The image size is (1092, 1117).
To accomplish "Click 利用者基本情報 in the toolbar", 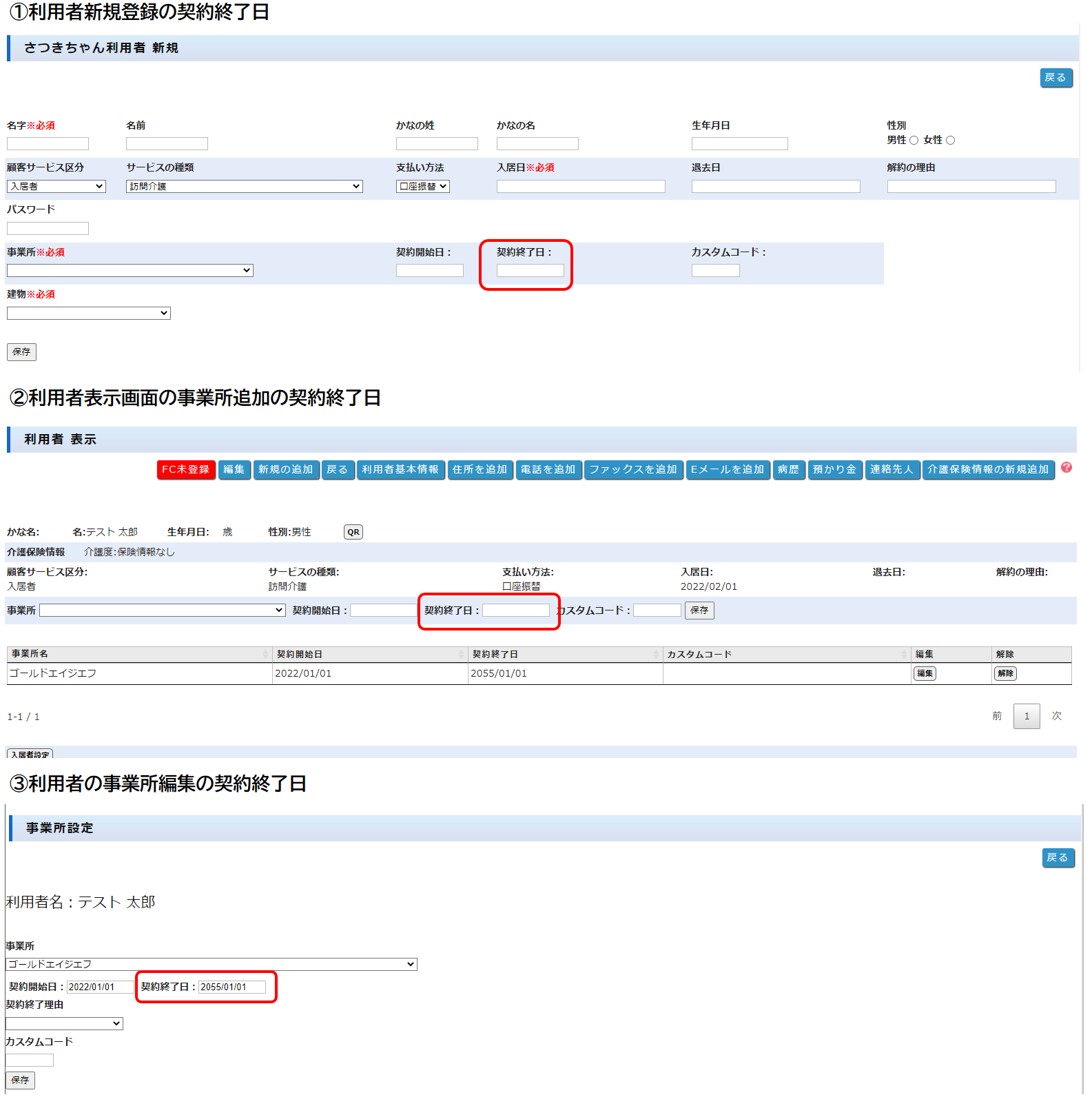I will click(400, 470).
